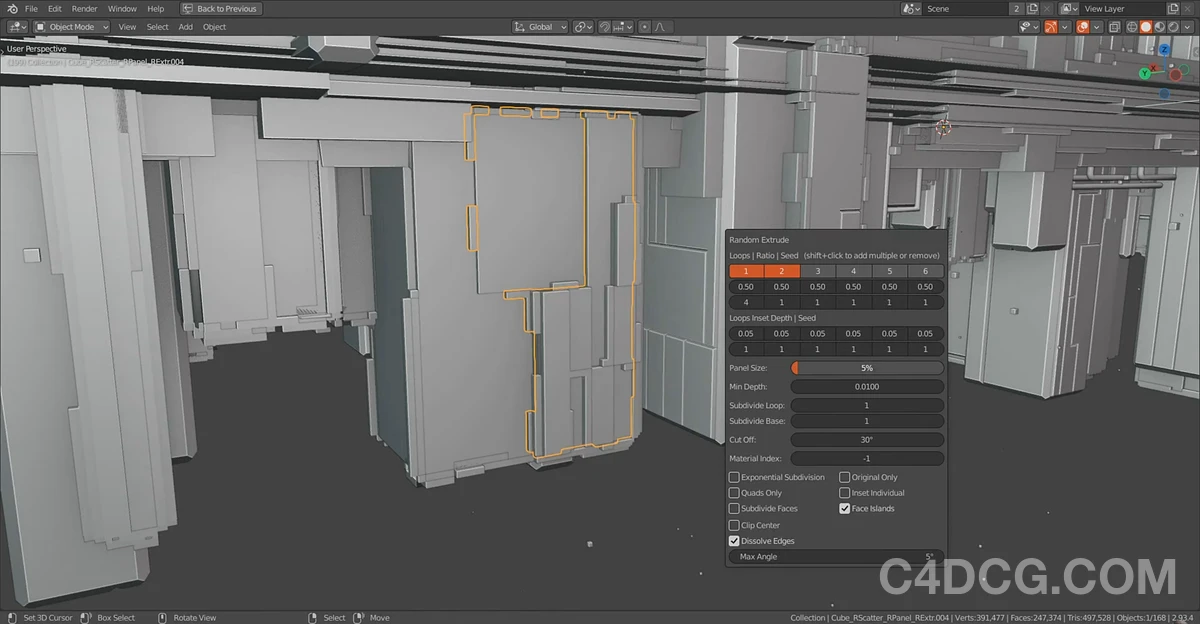
Task: Select loop seed button 4 in Random Extrude
Action: [853, 271]
